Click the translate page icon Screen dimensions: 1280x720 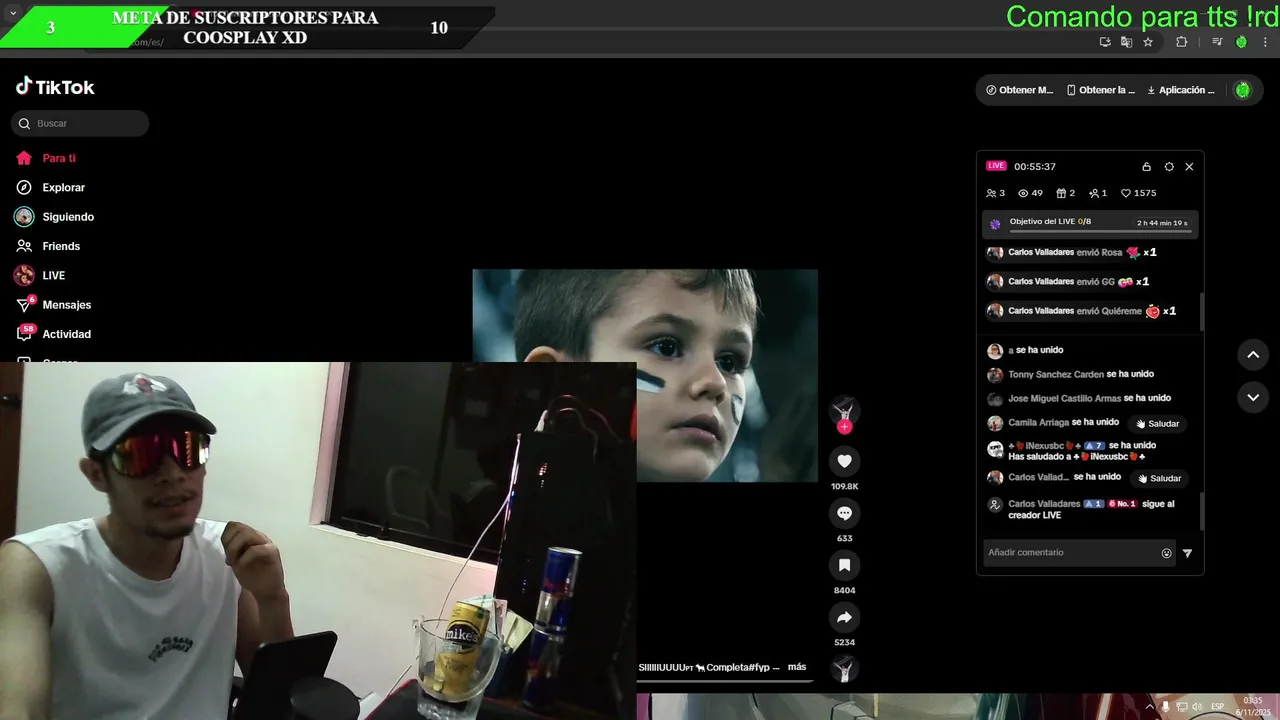tap(1126, 42)
